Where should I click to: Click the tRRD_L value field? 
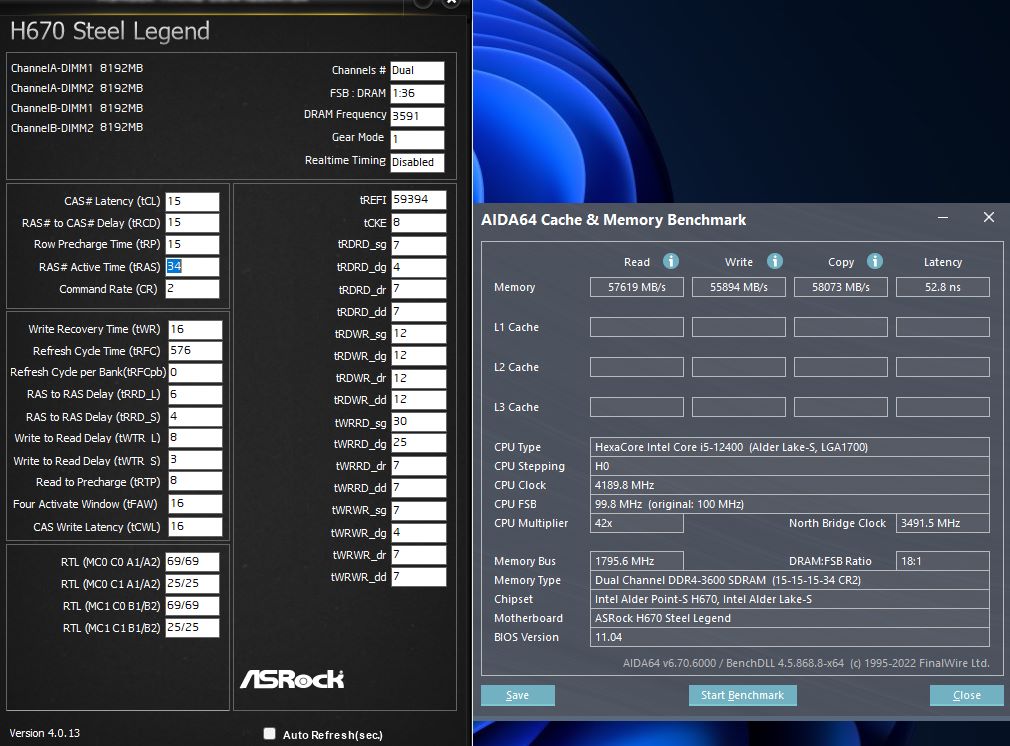[x=195, y=395]
